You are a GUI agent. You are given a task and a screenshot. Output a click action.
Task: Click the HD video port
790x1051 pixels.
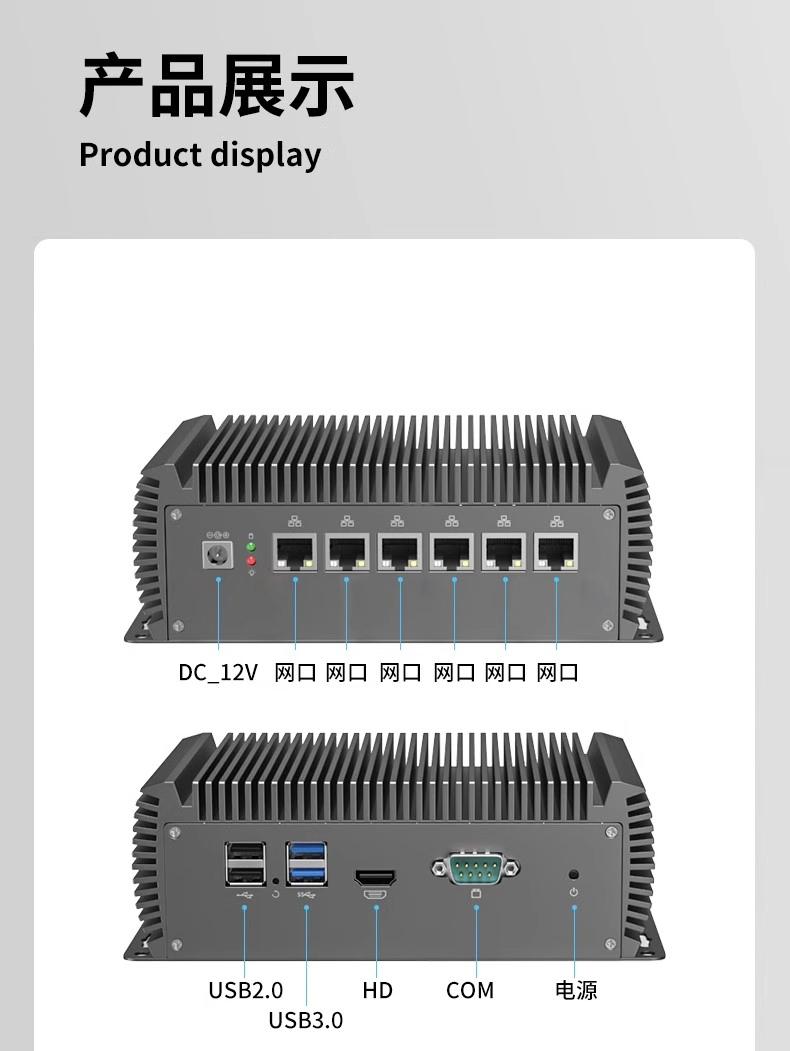click(x=375, y=877)
